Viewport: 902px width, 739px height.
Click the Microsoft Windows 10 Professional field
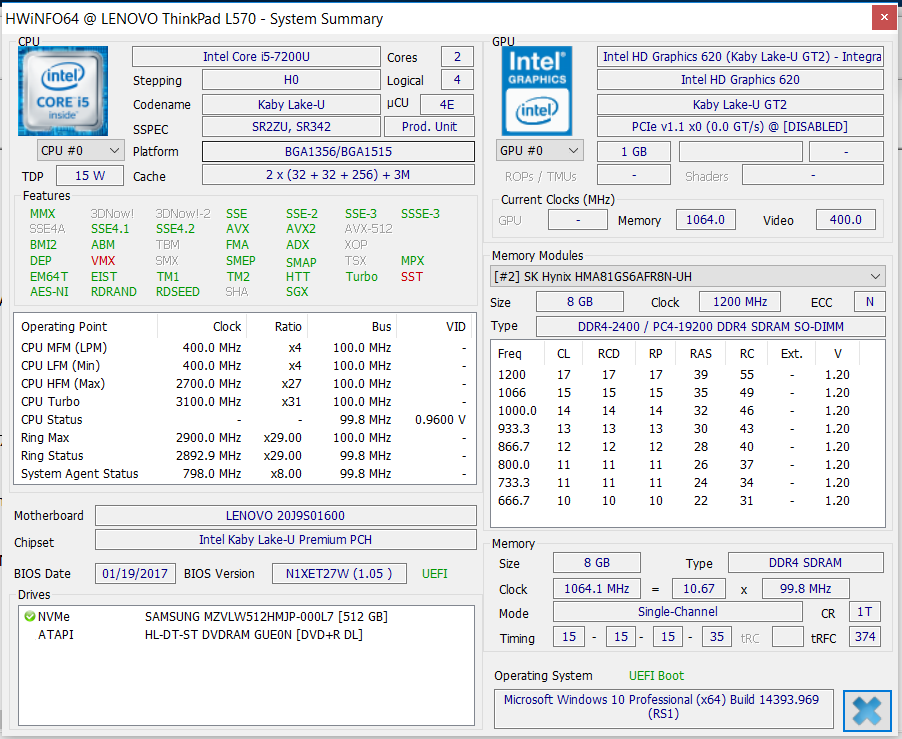coord(663,708)
